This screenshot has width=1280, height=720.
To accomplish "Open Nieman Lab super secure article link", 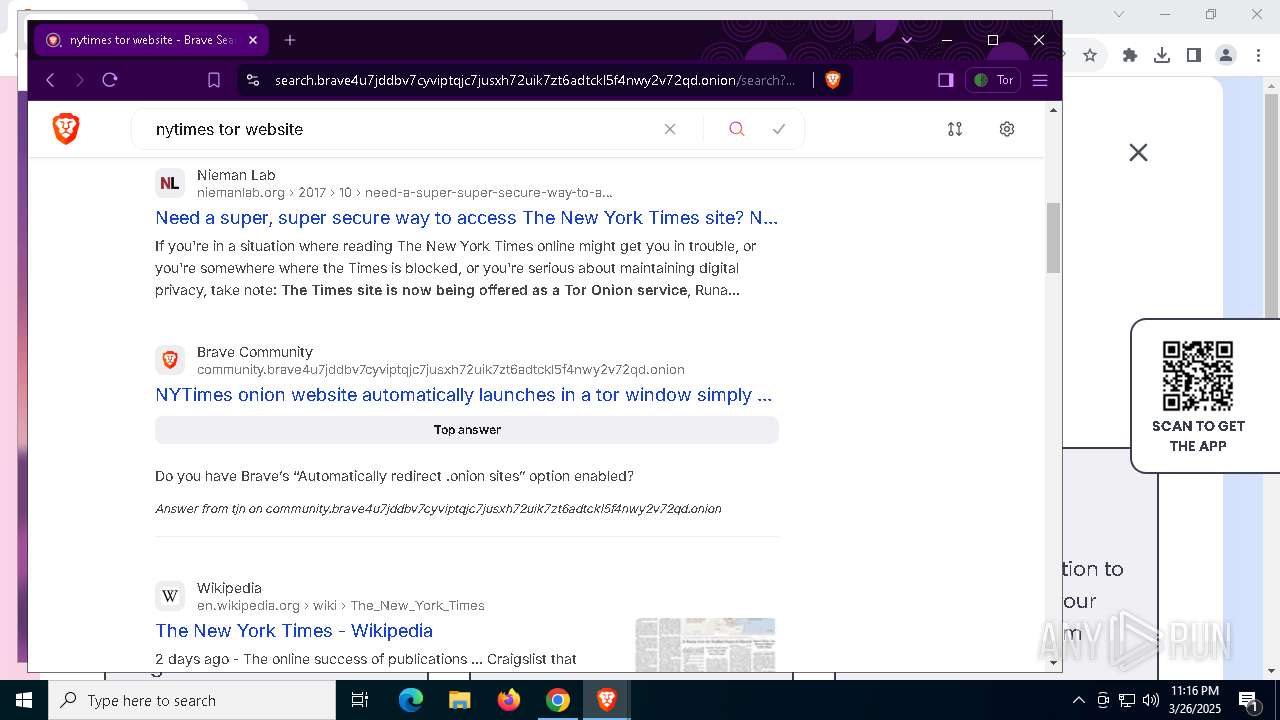I will (466, 218).
